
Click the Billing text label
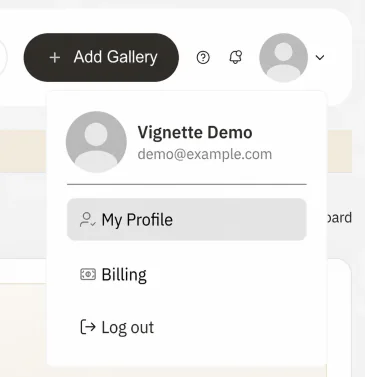pos(124,275)
